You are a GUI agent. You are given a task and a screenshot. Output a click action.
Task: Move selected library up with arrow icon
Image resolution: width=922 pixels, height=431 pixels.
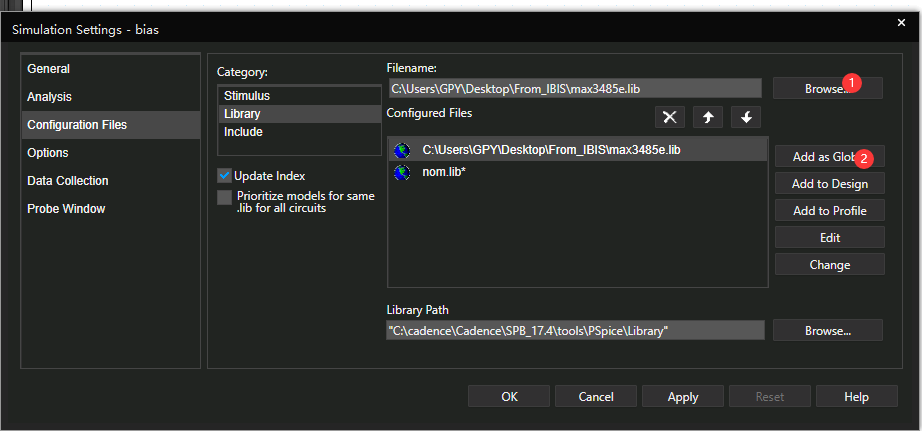pyautogui.click(x=708, y=118)
